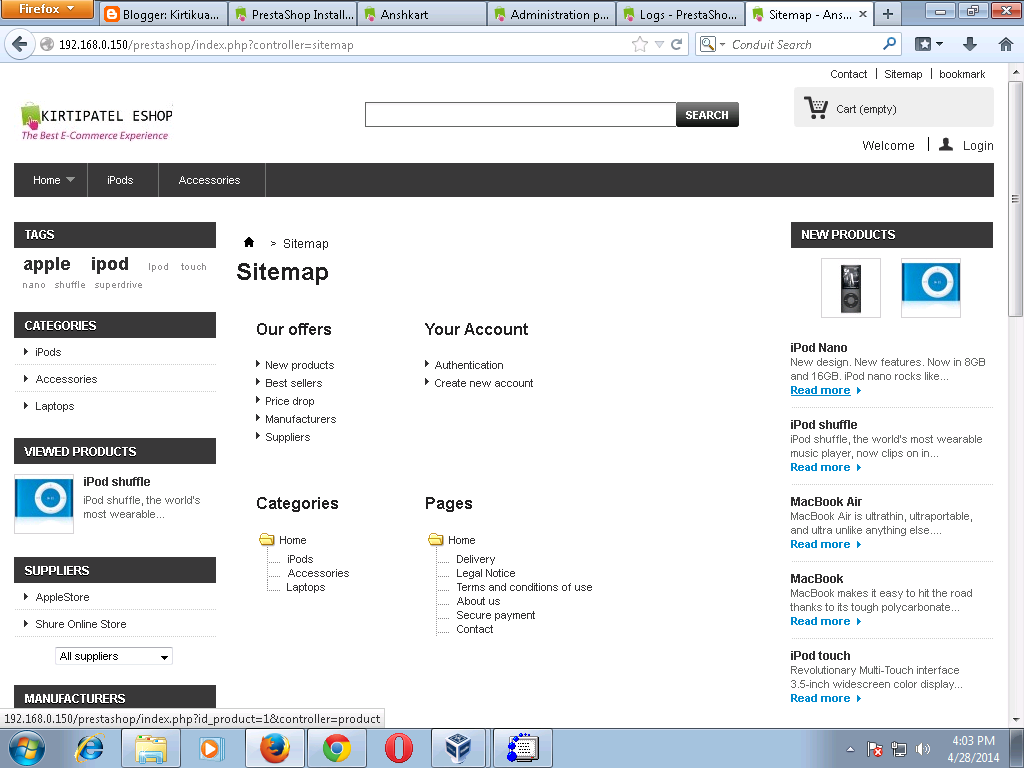Click the bookmark header link
This screenshot has height=768, width=1024.
click(962, 74)
